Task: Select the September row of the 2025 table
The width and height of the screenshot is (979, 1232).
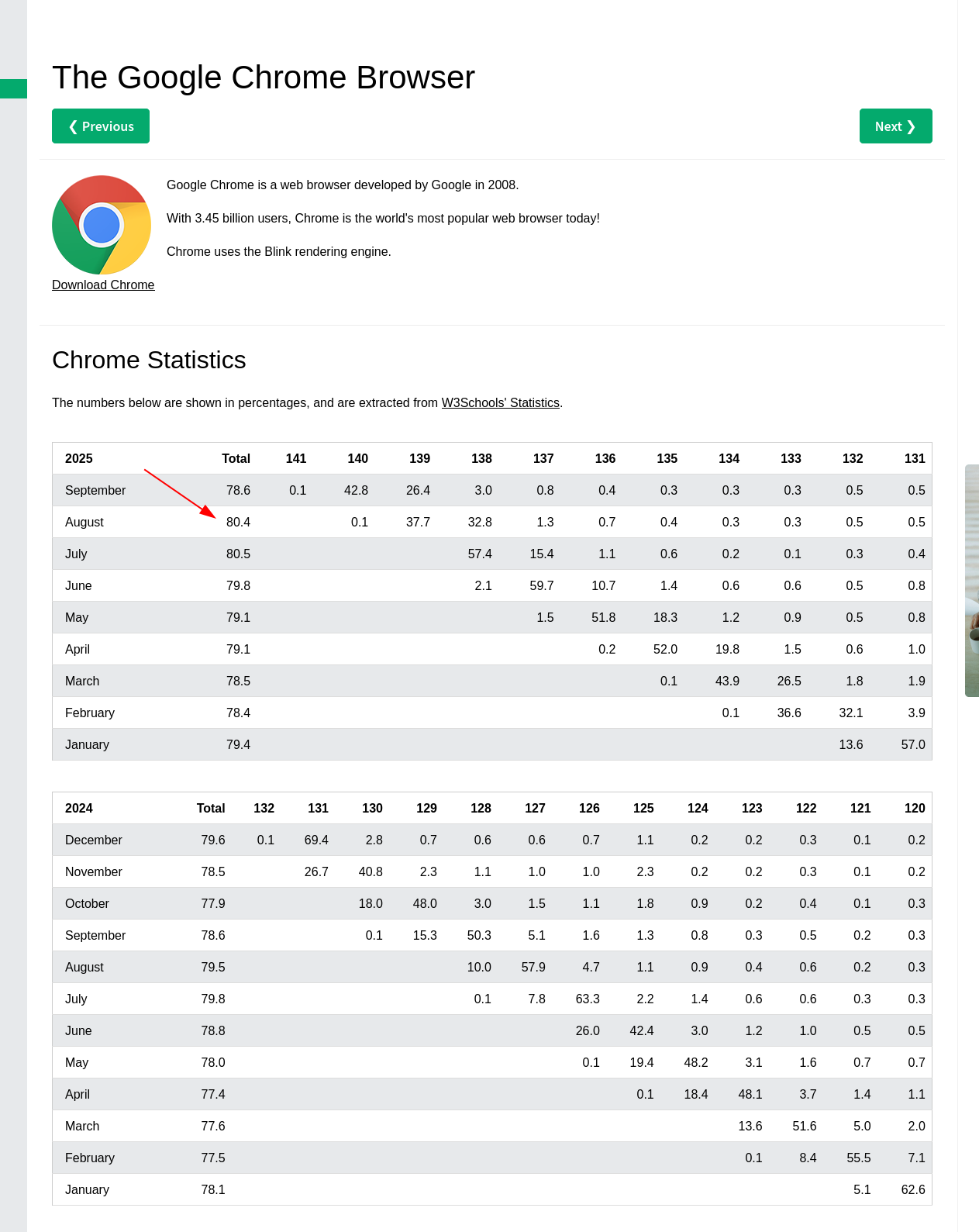Action: pyautogui.click(x=95, y=490)
